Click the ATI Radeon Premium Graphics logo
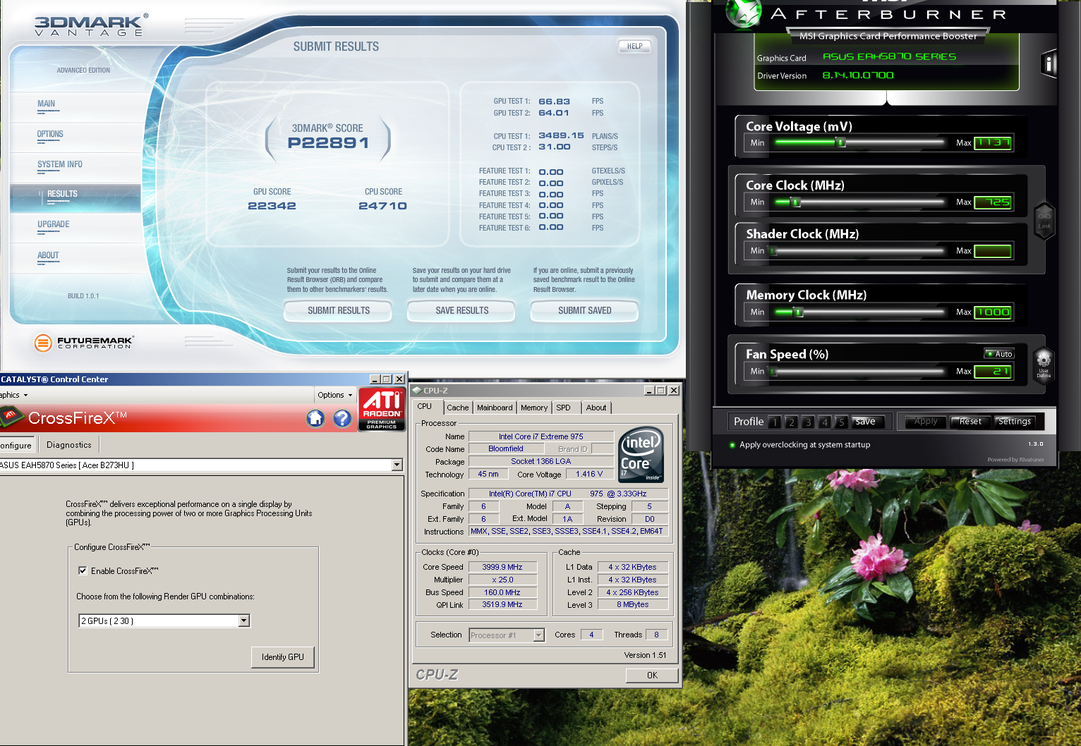 click(382, 410)
